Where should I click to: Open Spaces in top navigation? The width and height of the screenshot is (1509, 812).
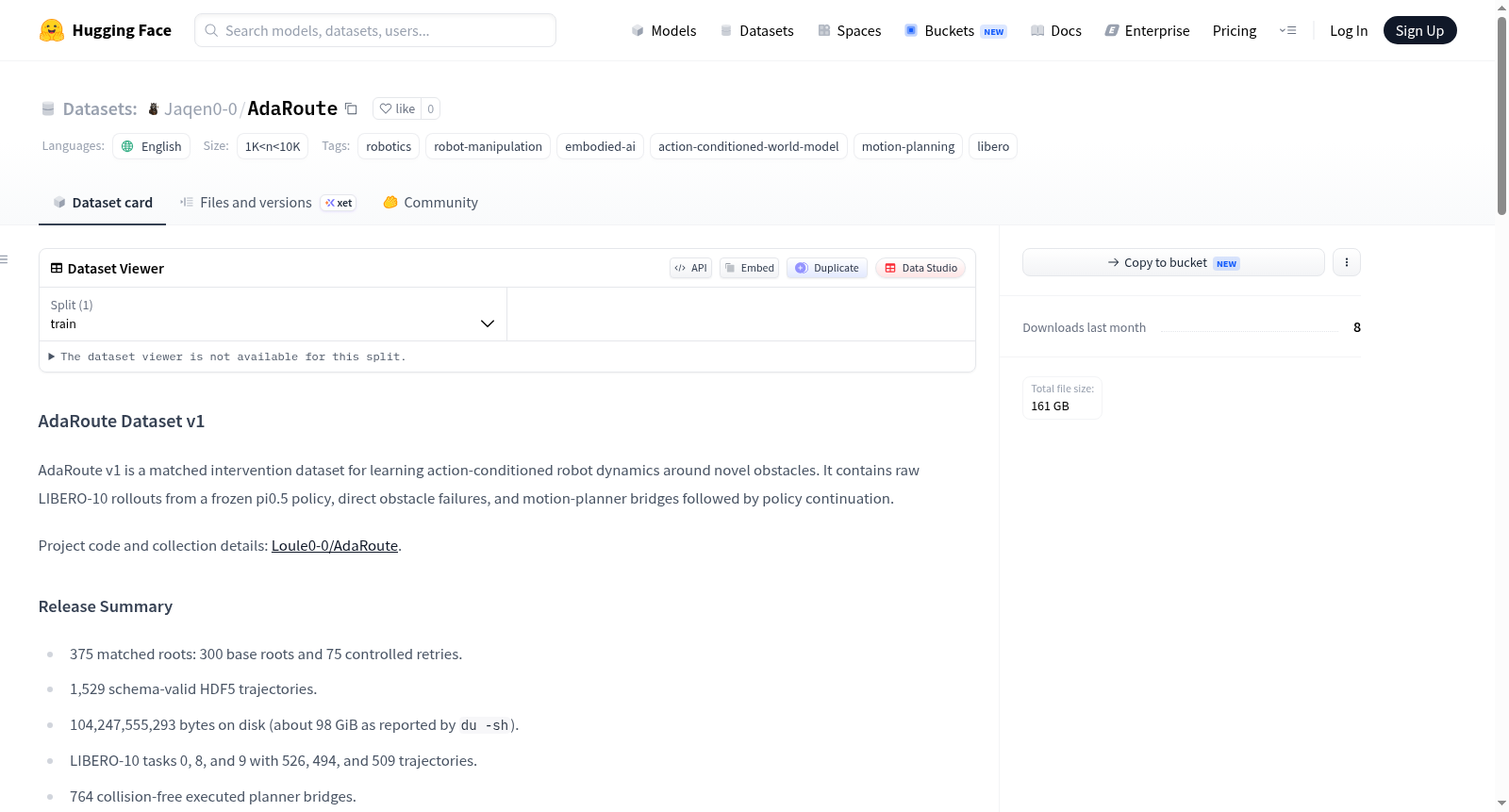point(849,30)
